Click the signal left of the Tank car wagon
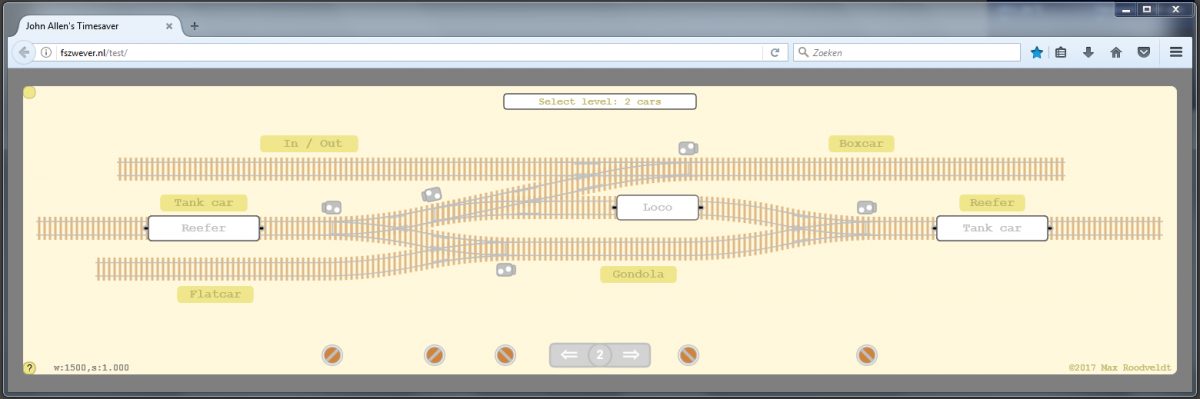The width and height of the screenshot is (1200, 399). click(867, 207)
